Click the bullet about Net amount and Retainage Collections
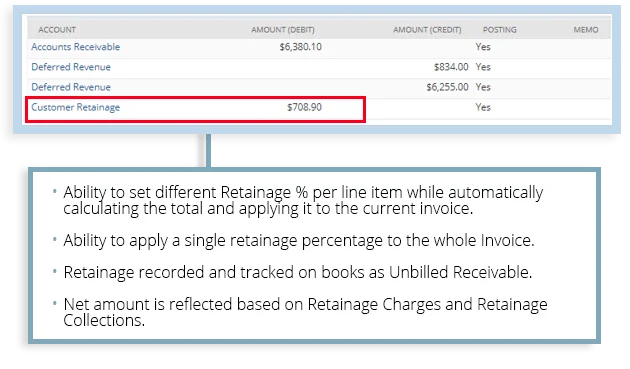630x369 pixels. 305,312
